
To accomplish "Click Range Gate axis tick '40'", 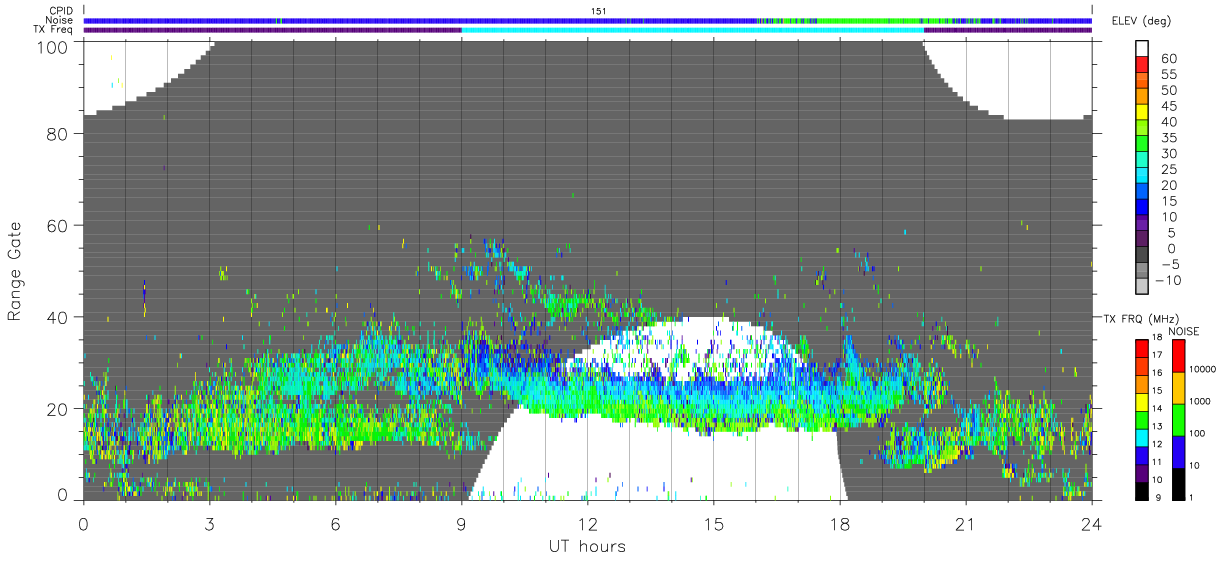I will [x=56, y=317].
